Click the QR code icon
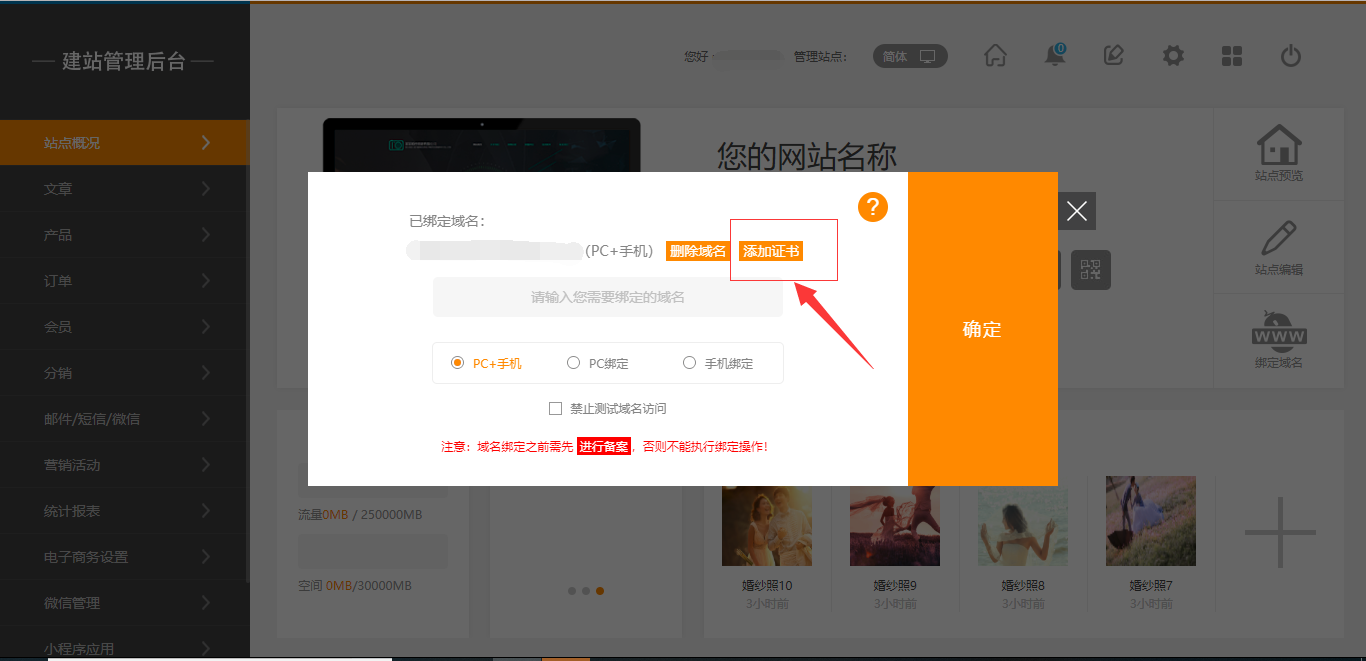This screenshot has height=661, width=1366. coord(1091,270)
